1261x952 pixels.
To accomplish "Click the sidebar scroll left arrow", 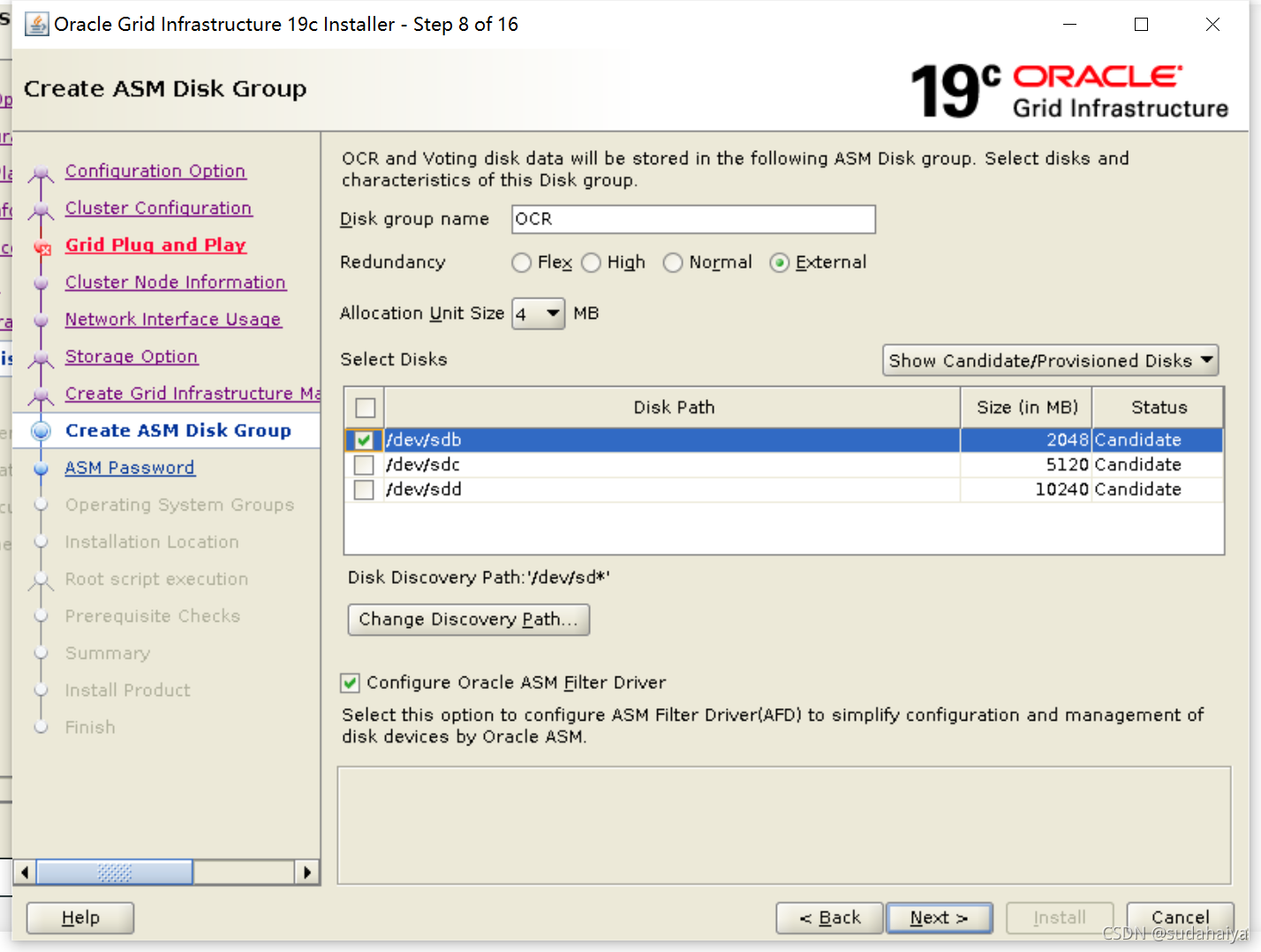I will pos(25,873).
